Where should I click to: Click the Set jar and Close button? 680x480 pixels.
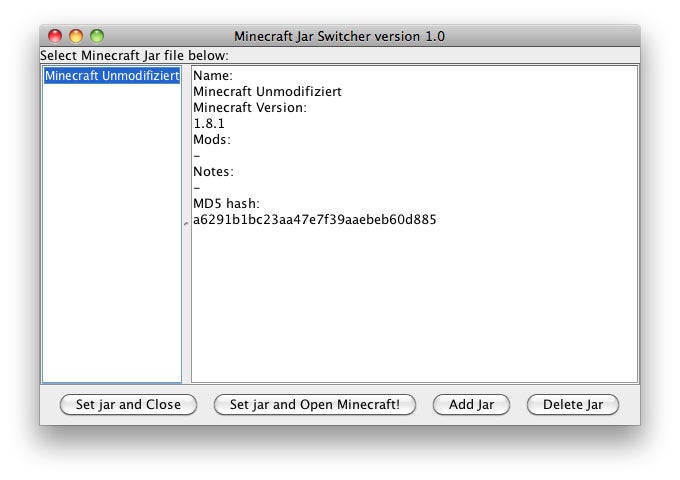coord(128,405)
